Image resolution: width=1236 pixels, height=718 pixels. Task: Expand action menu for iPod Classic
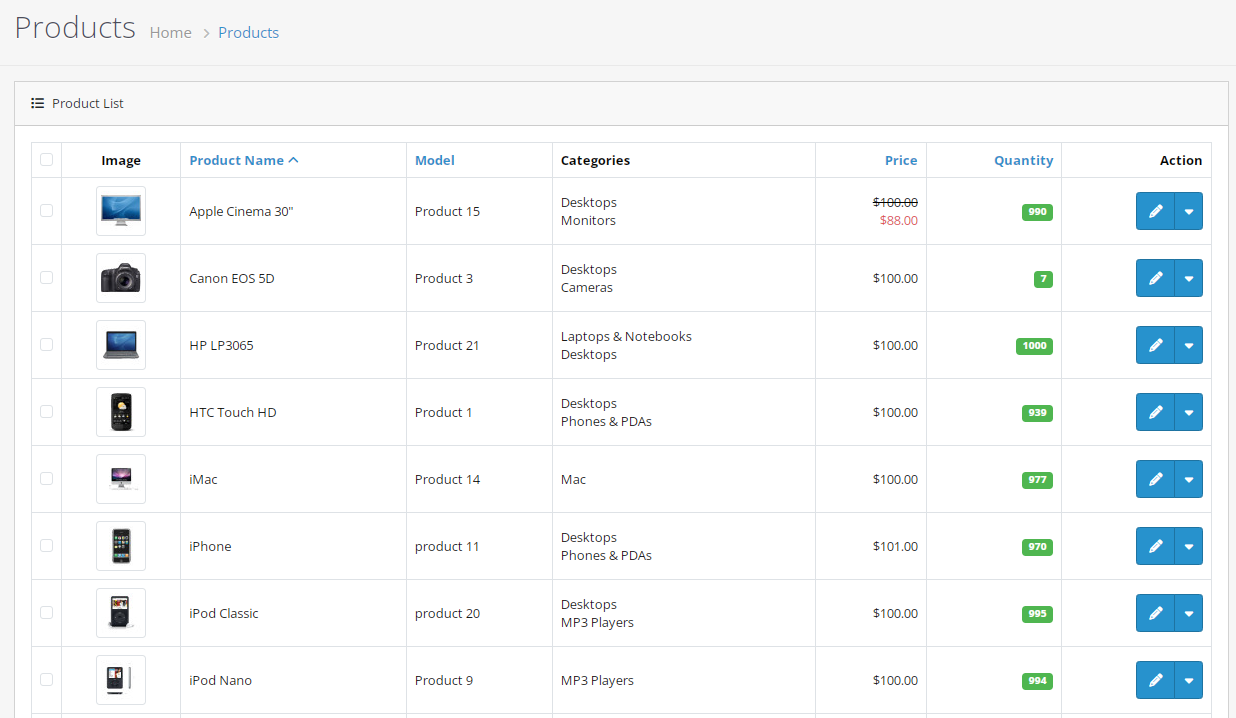1189,613
